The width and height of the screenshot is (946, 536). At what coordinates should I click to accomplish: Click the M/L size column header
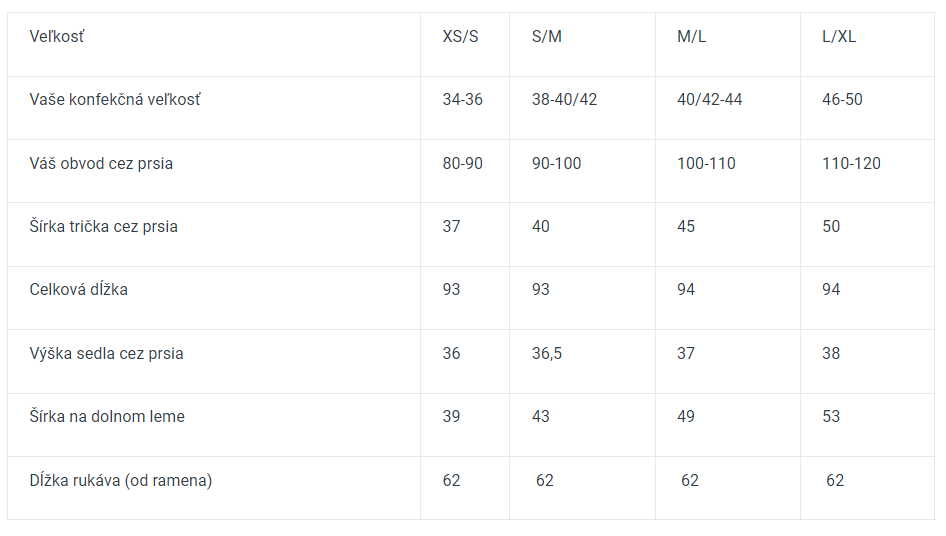[691, 37]
